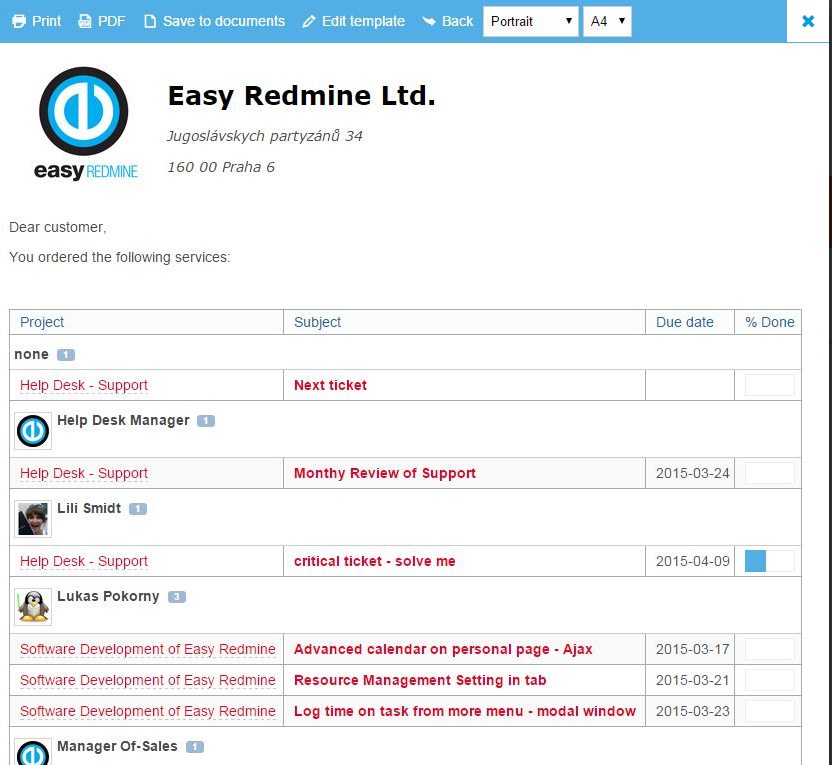Click the none group heading

[x=31, y=354]
